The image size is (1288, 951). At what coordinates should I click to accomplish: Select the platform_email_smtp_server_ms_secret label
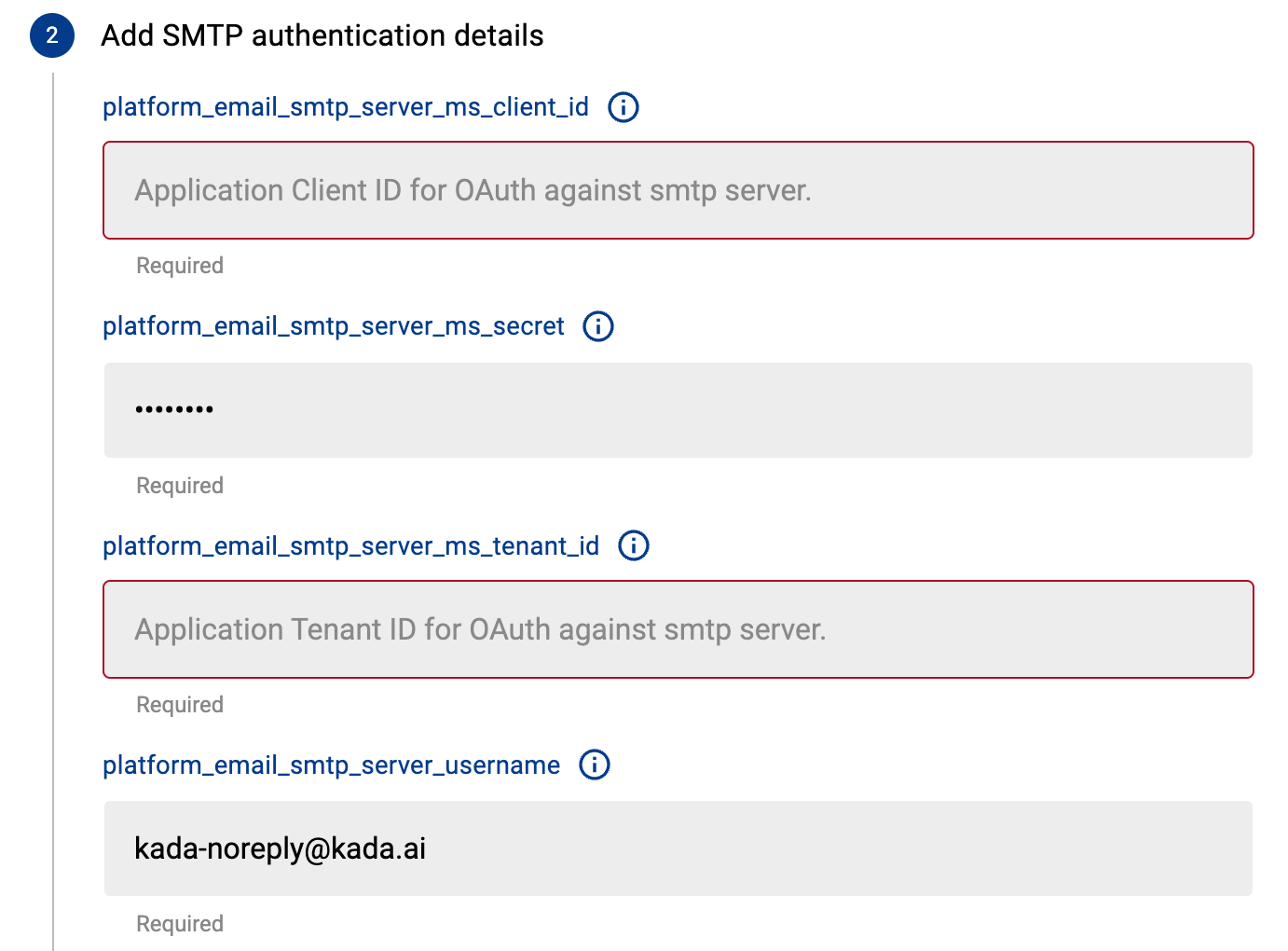click(x=334, y=326)
